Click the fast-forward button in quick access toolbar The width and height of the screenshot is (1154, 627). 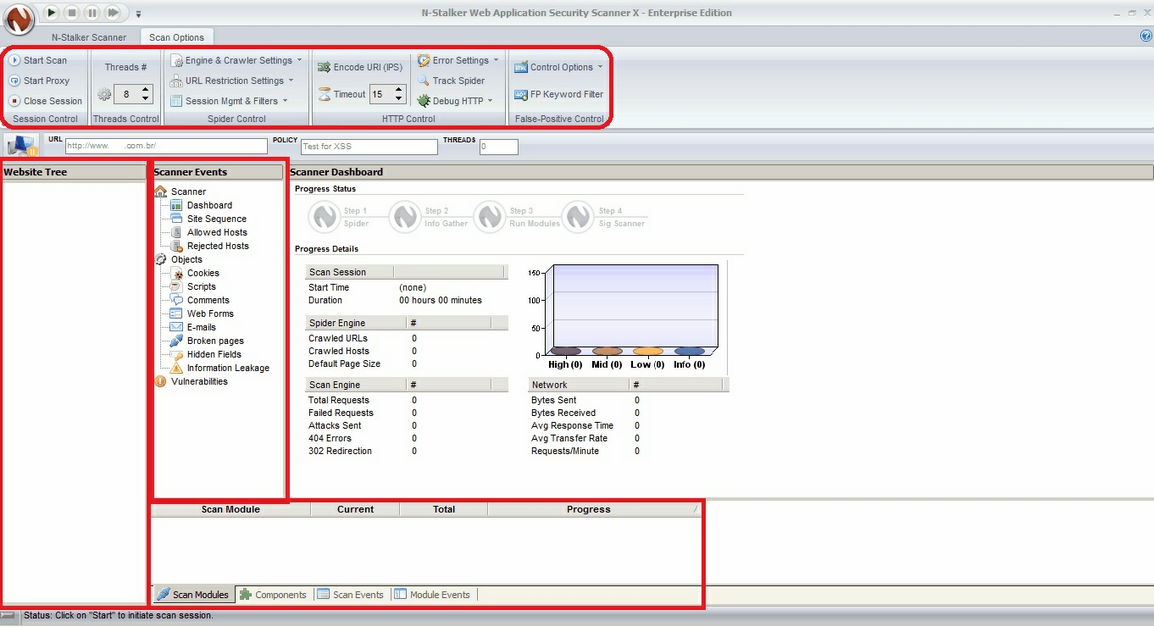[113, 13]
